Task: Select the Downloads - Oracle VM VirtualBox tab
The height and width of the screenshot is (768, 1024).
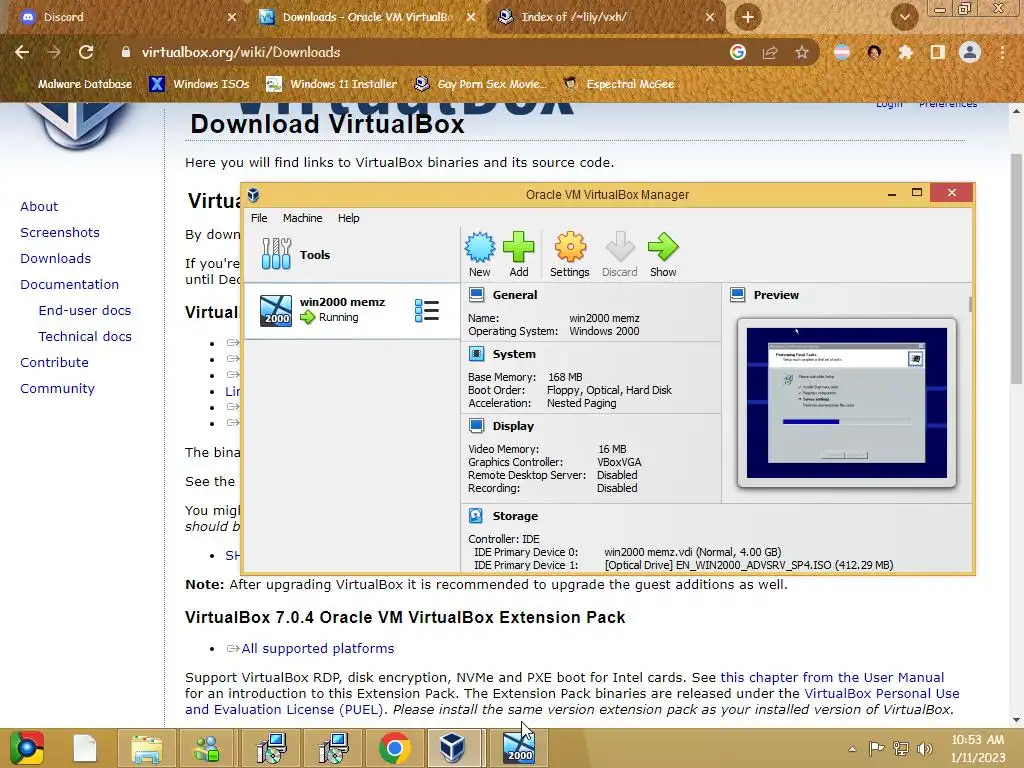Action: (368, 17)
